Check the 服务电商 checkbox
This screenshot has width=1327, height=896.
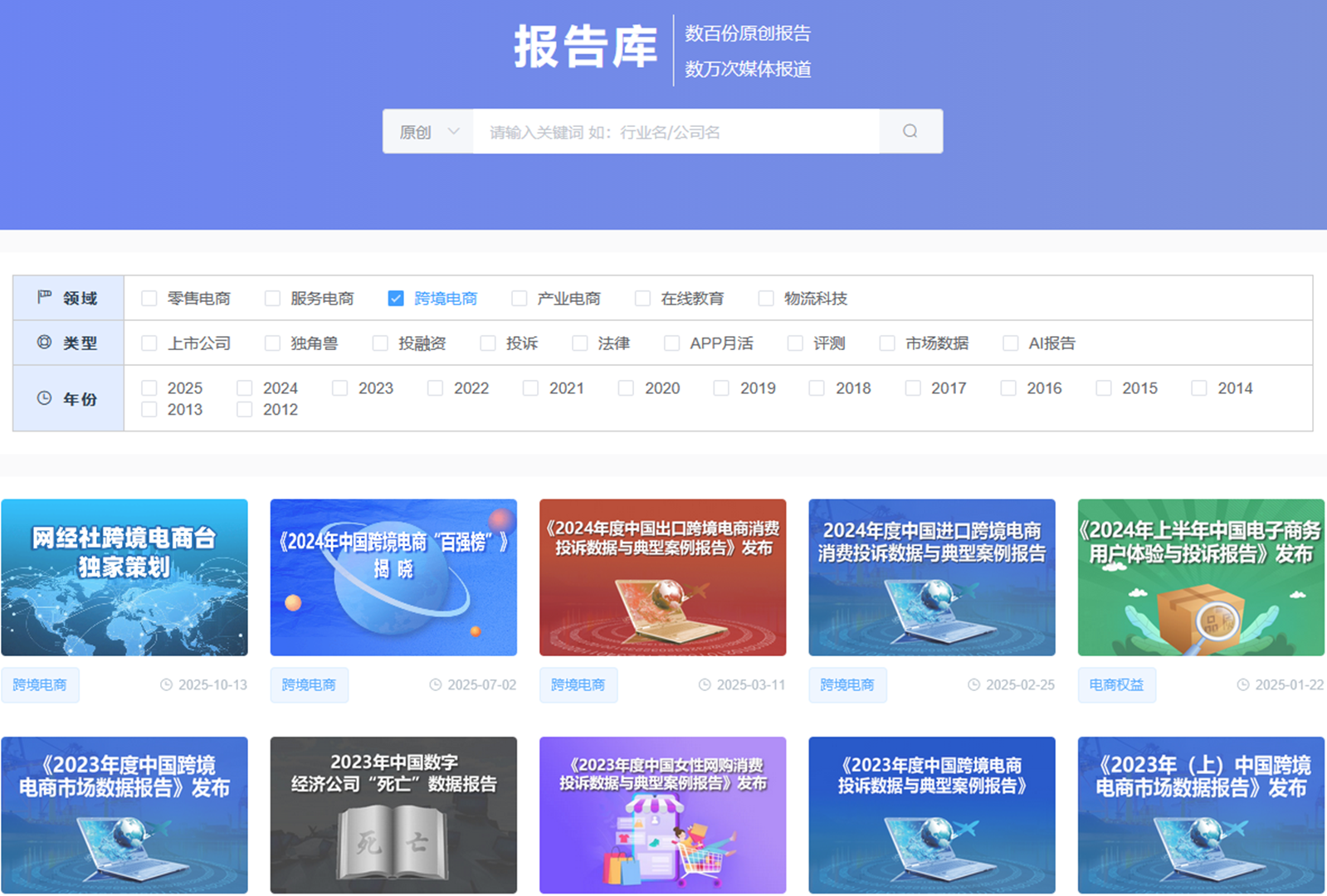[x=272, y=298]
